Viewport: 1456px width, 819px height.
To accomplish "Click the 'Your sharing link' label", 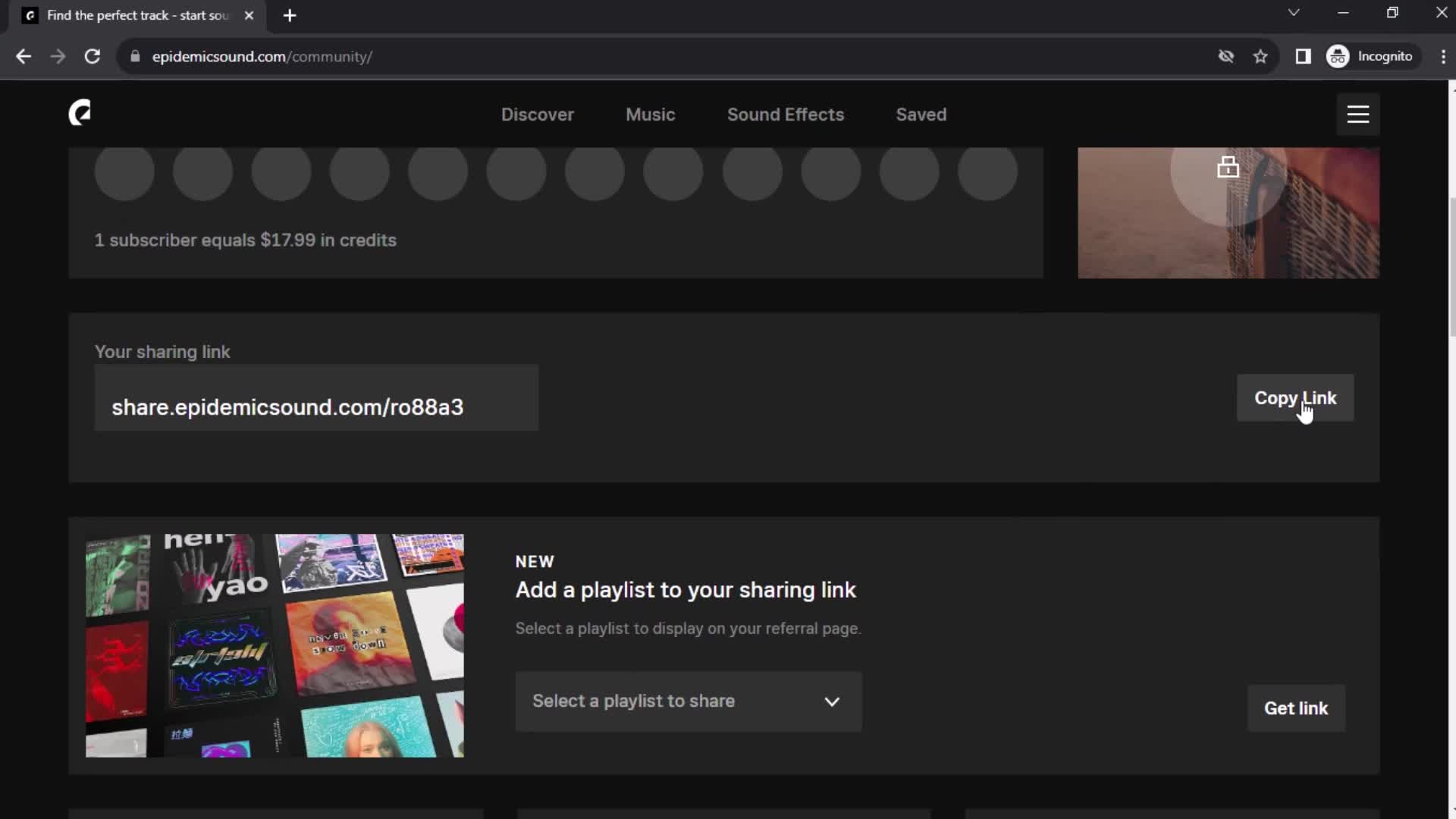I will [x=162, y=352].
